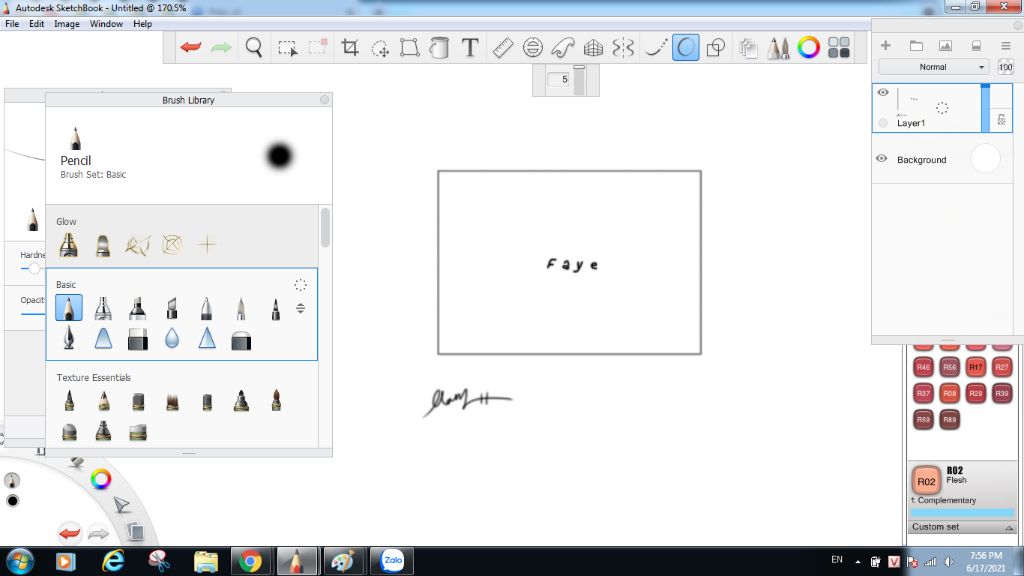
Task: Close the Brush Library panel
Action: [x=325, y=99]
